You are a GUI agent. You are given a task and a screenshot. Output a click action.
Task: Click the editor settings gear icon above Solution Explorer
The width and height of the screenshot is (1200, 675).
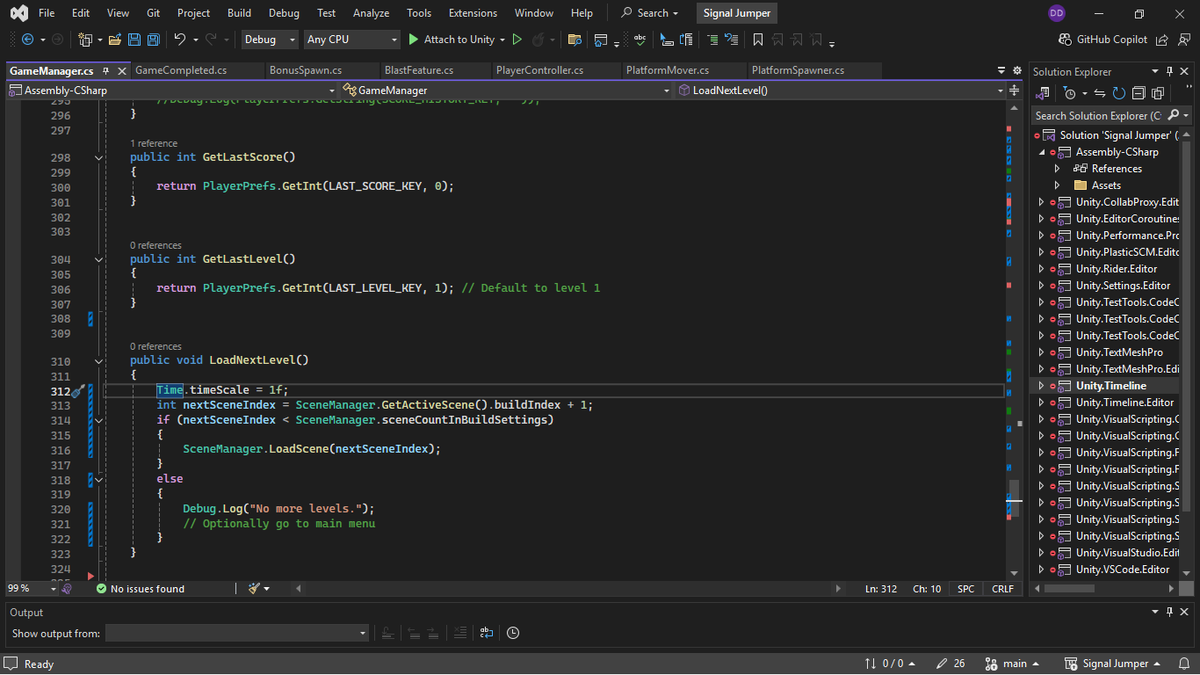tap(1017, 71)
